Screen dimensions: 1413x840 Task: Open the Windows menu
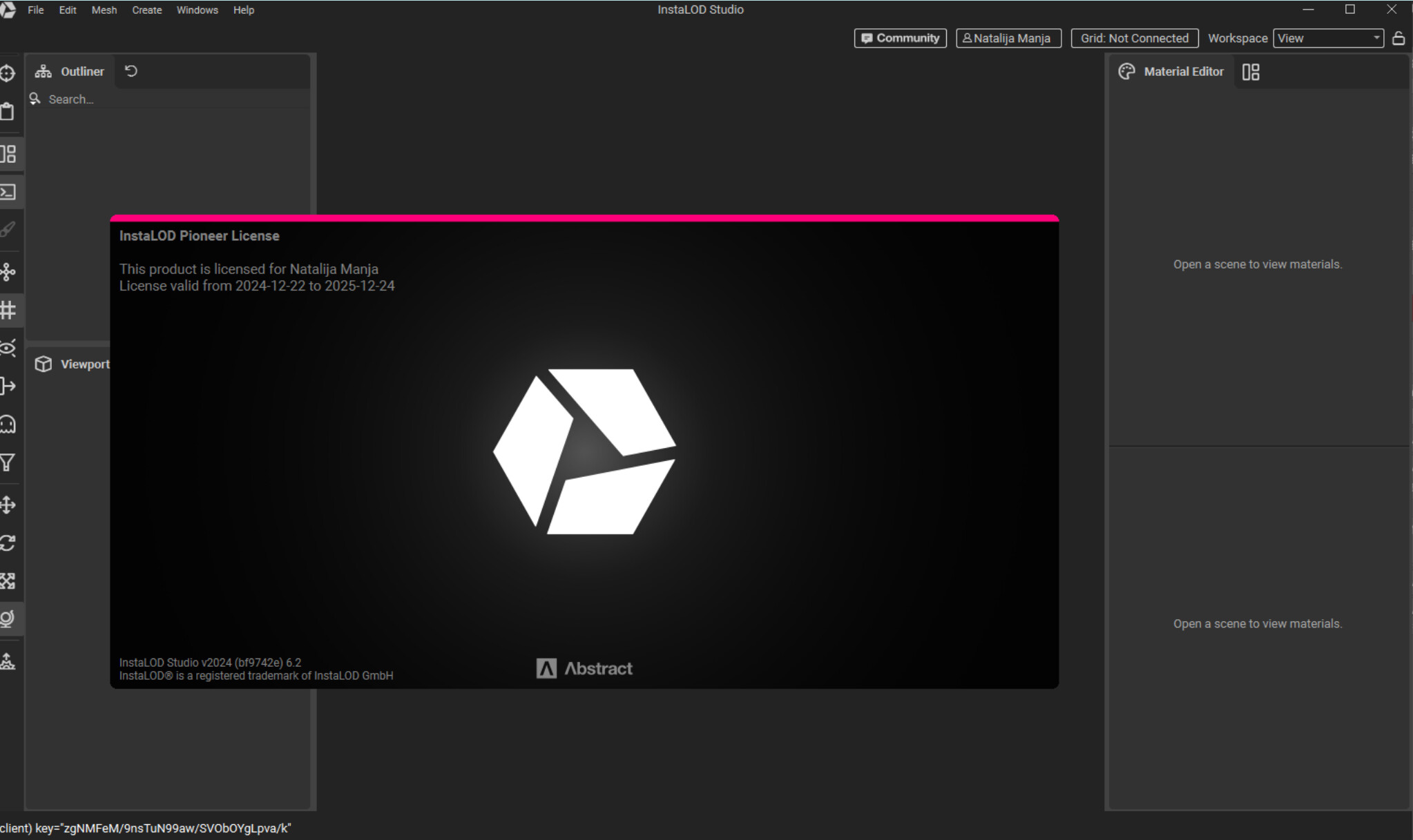197,10
